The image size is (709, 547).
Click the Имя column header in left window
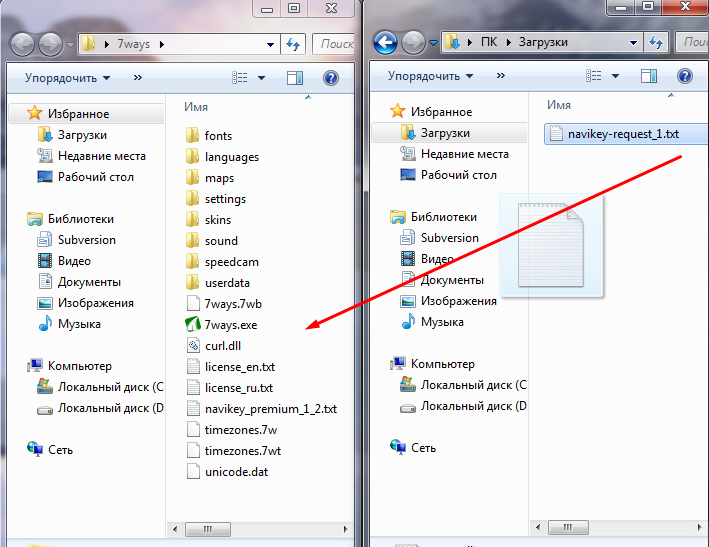(197, 106)
